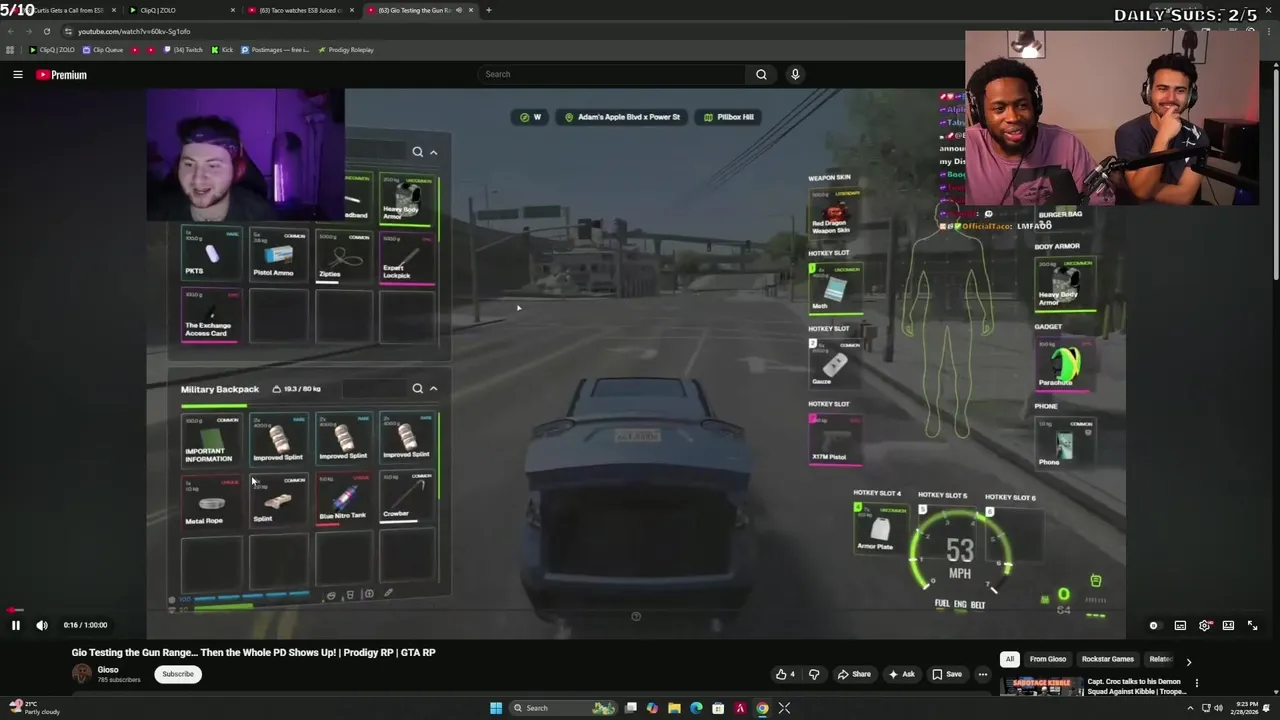Click the Crowbar inventory item
The image size is (1280, 720).
406,500
